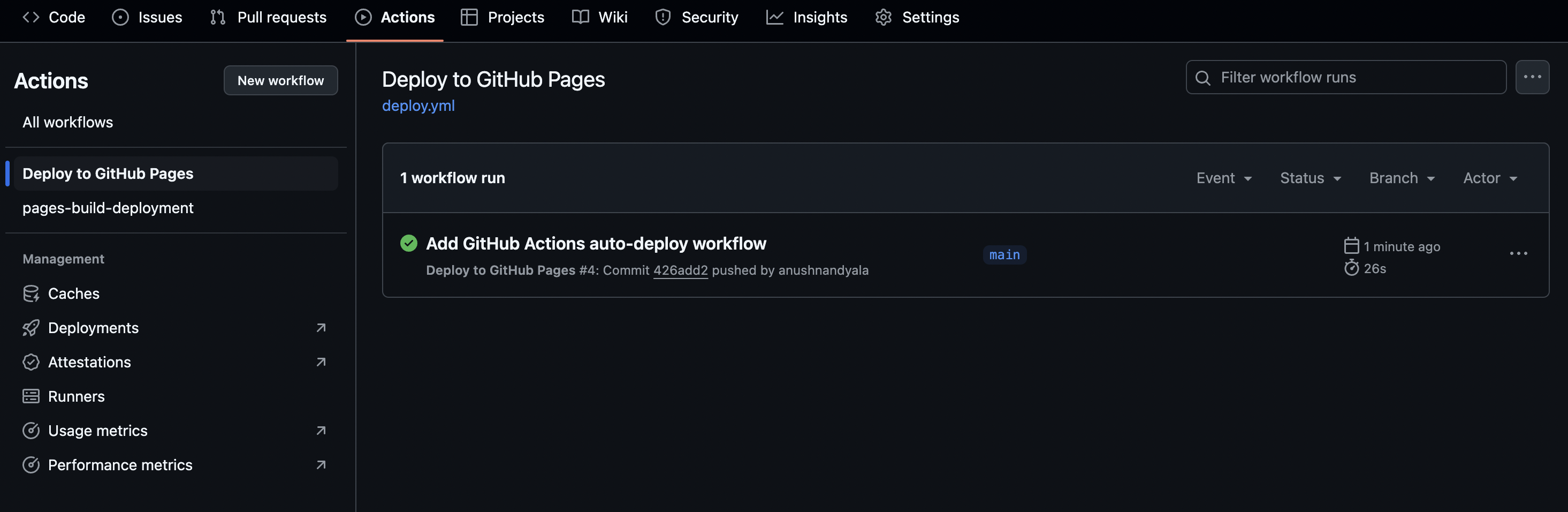Click the Insights graph icon
Image resolution: width=1568 pixels, height=512 pixels.
774,17
